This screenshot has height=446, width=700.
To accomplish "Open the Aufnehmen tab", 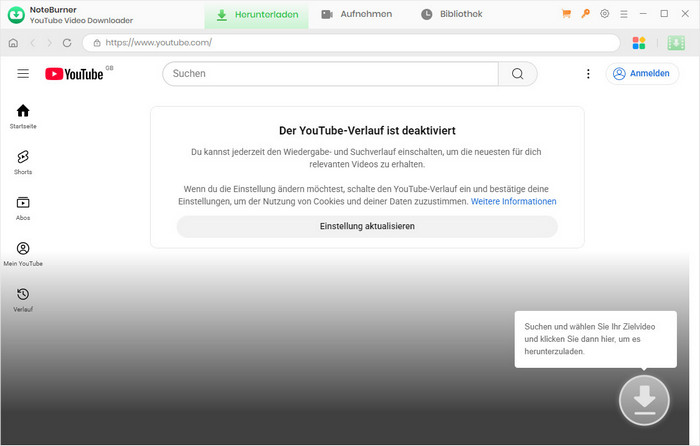I will 357,14.
